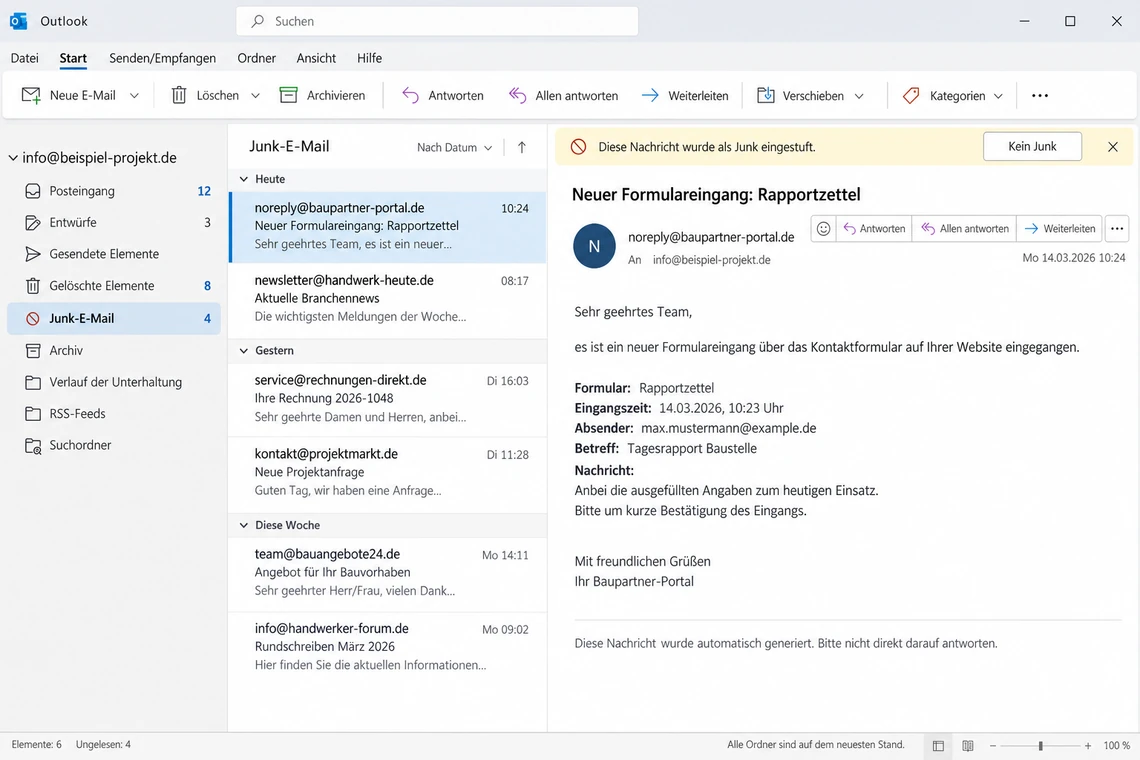Open the Senden/Empfangen tab
This screenshot has height=760, width=1140.
point(162,58)
